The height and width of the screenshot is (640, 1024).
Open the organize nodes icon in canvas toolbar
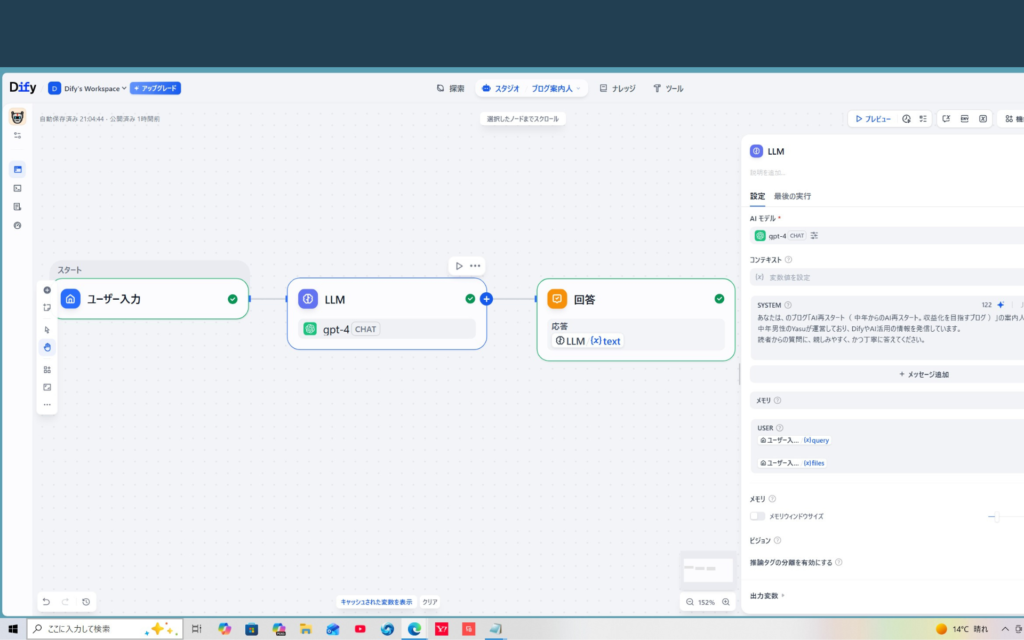46,368
